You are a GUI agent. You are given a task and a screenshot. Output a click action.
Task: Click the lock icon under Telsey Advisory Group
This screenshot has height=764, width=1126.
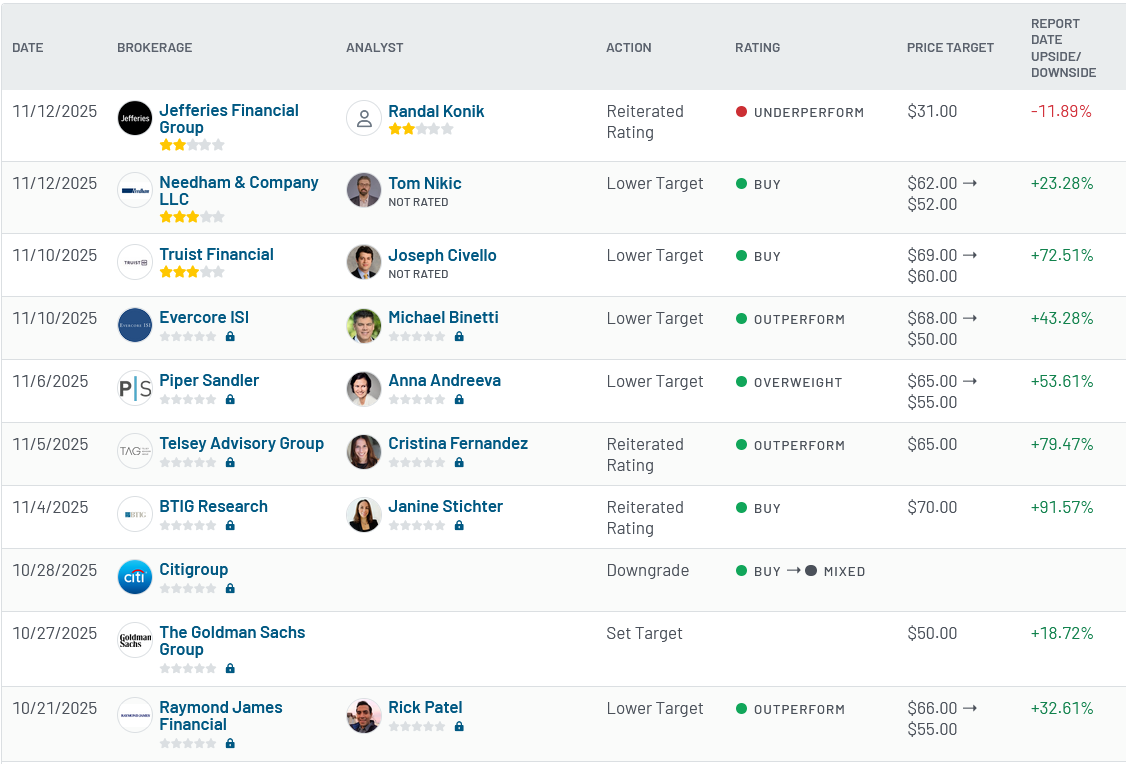[231, 462]
